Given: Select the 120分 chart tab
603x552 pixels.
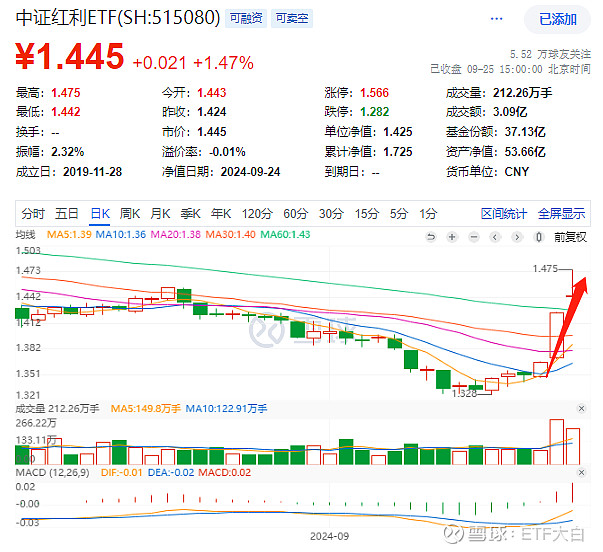Looking at the screenshot, I should pos(257,213).
